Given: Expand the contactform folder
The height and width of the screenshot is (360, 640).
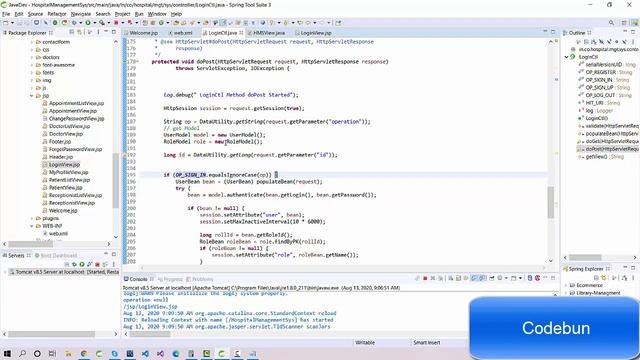Looking at the screenshot, I should [32, 42].
